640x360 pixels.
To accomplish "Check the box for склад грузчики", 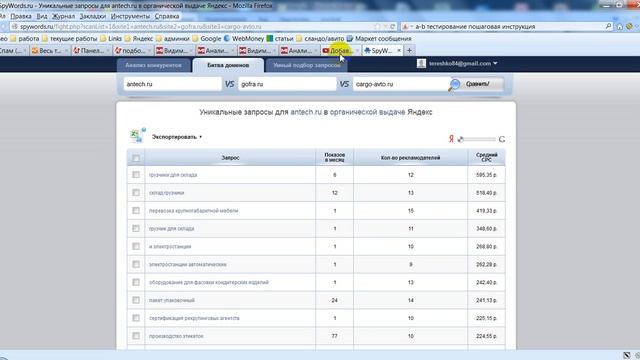I will pyautogui.click(x=136, y=193).
